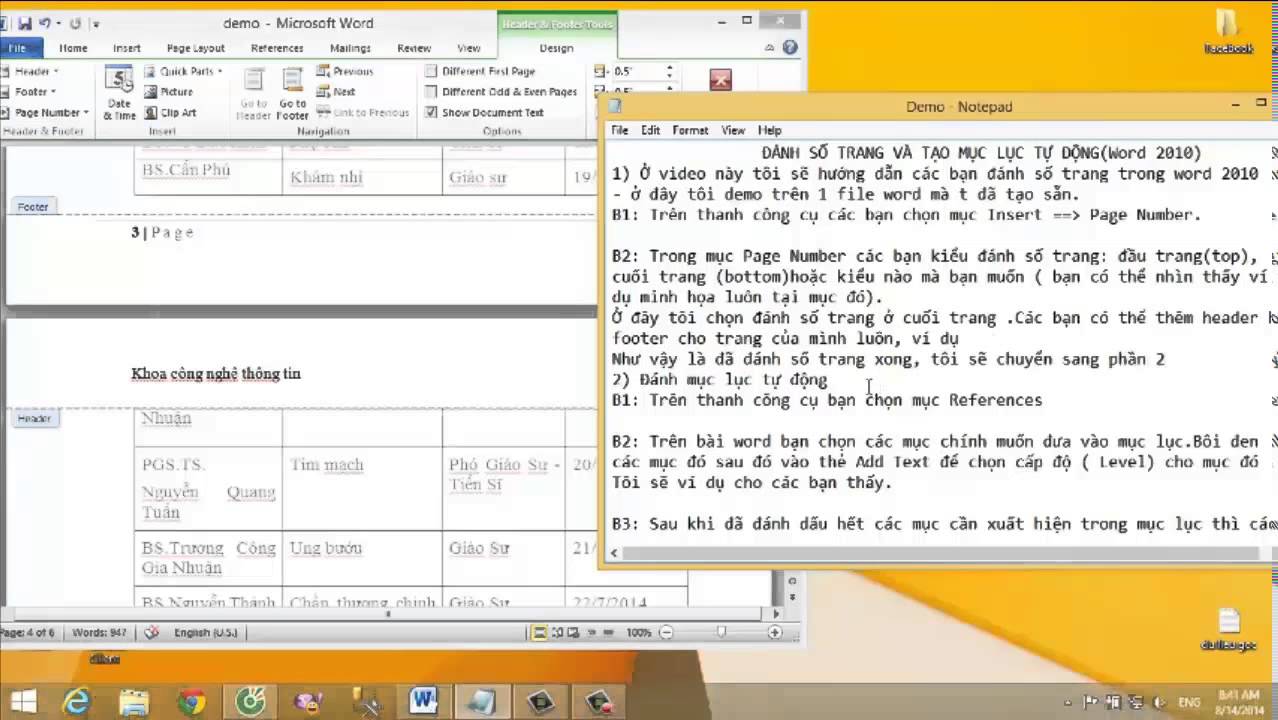Switch to Print Layout view in status bar

(x=539, y=632)
